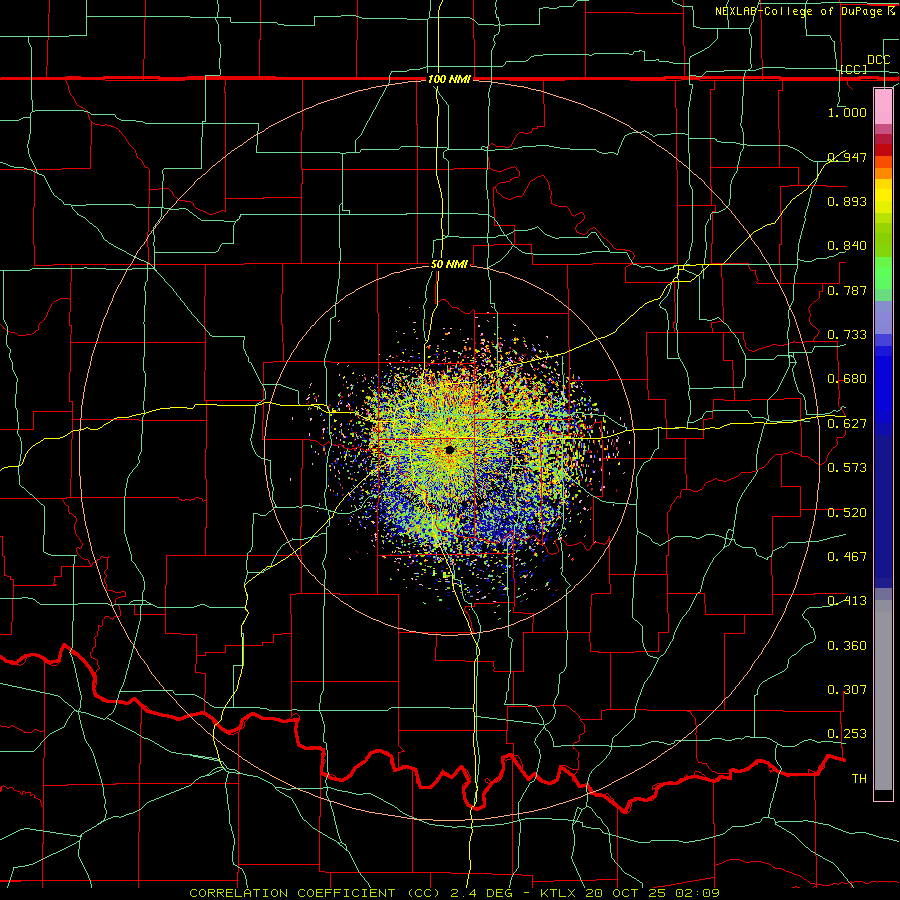Click the 0.467 legend value
The height and width of the screenshot is (900, 900).
(x=847, y=556)
